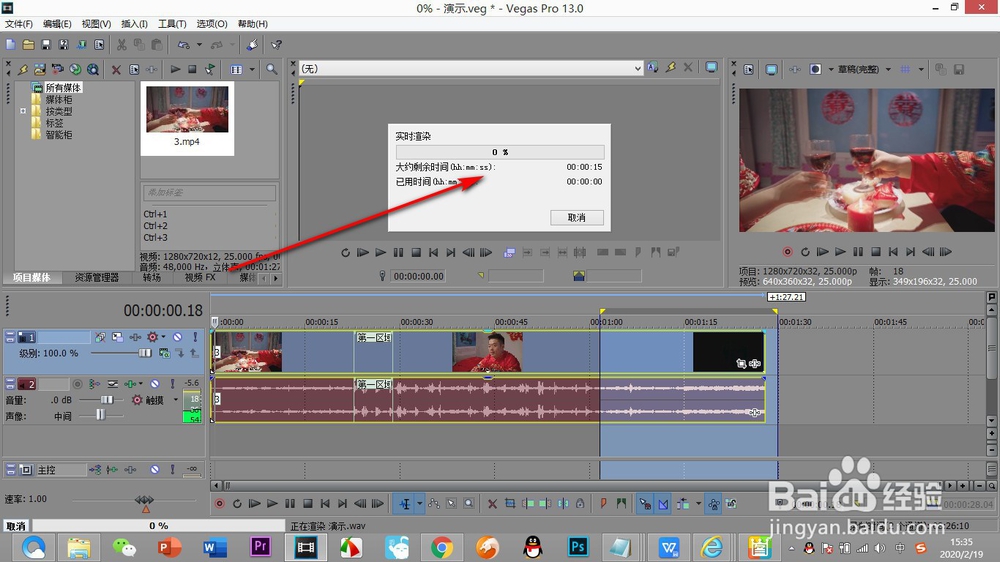Mute audio track 2
This screenshot has width=1000, height=562.
[x=155, y=384]
